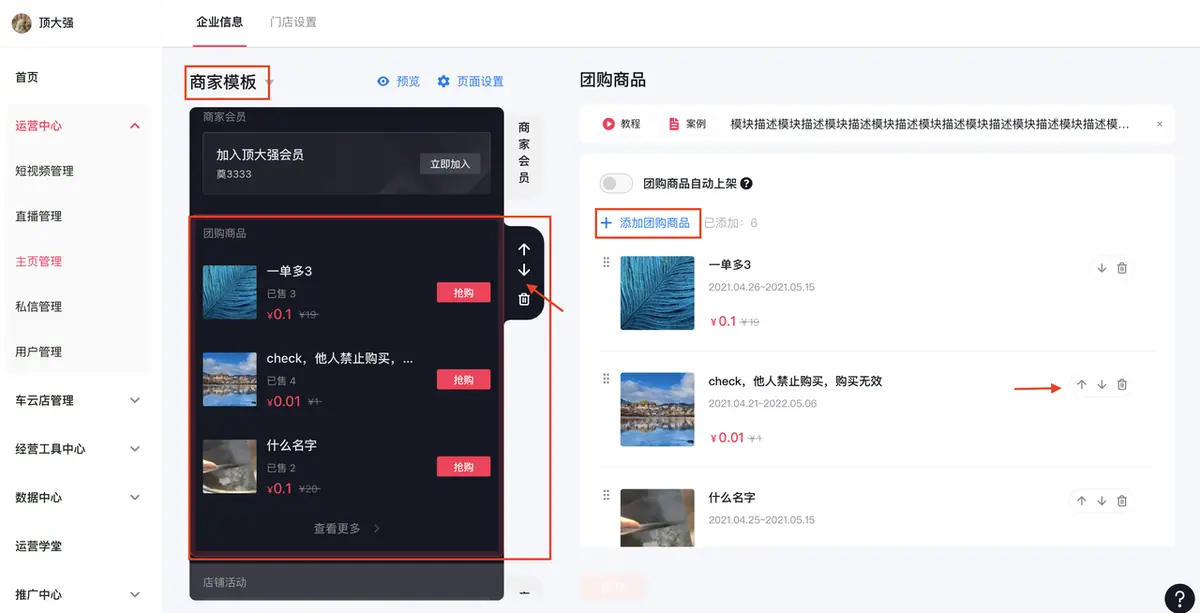Move 什么名字 item up in list
This screenshot has width=1200, height=613.
[1081, 501]
